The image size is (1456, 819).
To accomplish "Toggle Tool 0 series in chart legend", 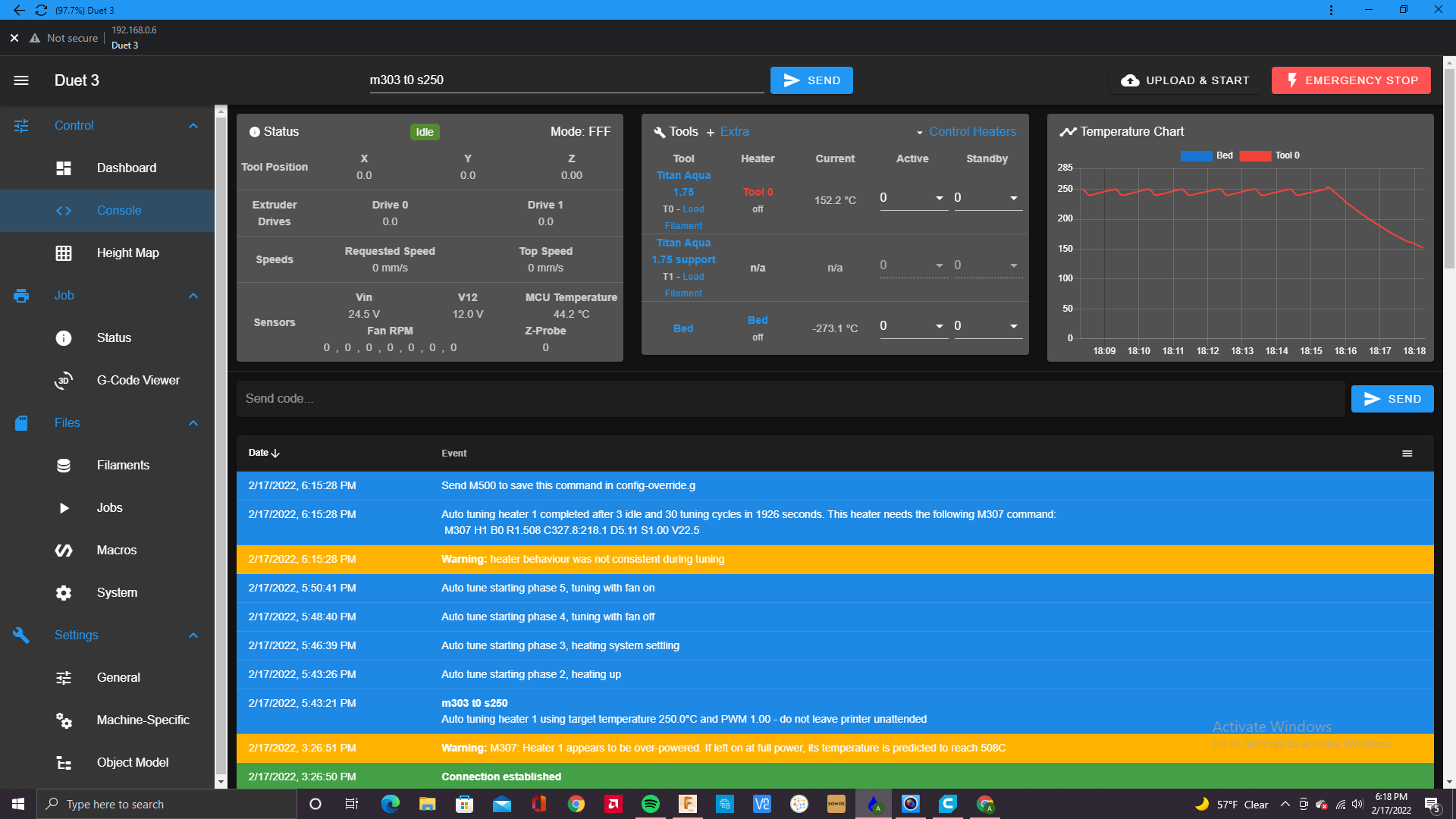I will pos(1270,155).
